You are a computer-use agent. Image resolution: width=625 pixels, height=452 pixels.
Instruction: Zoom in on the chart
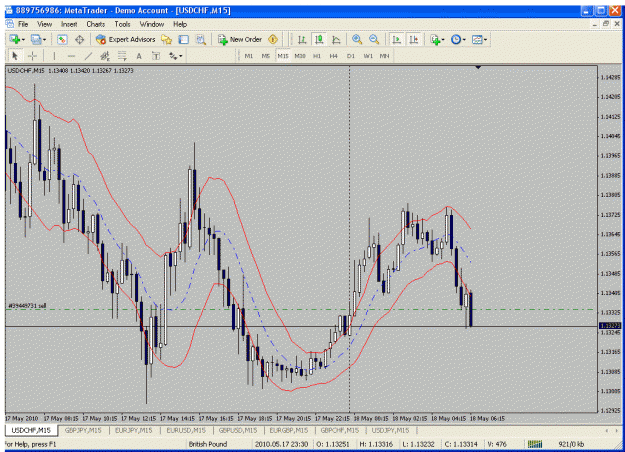(x=357, y=39)
